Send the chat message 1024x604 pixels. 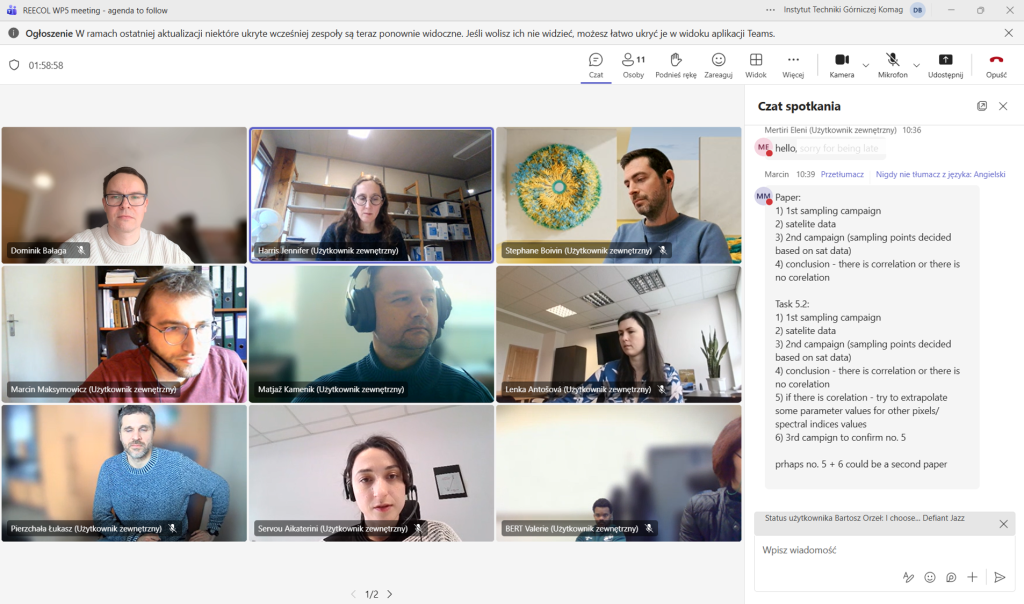tap(999, 577)
